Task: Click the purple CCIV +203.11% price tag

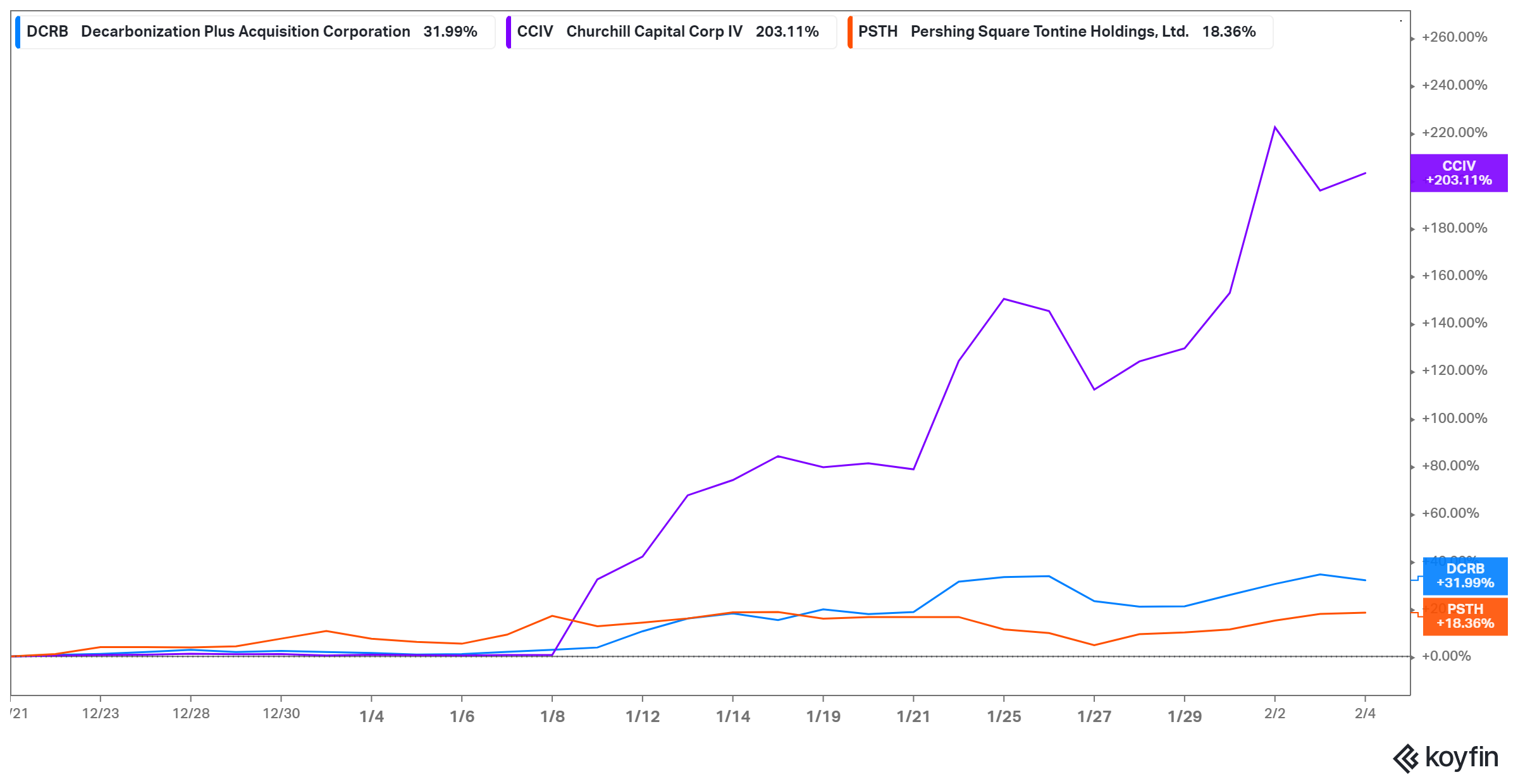Action: coord(1459,173)
